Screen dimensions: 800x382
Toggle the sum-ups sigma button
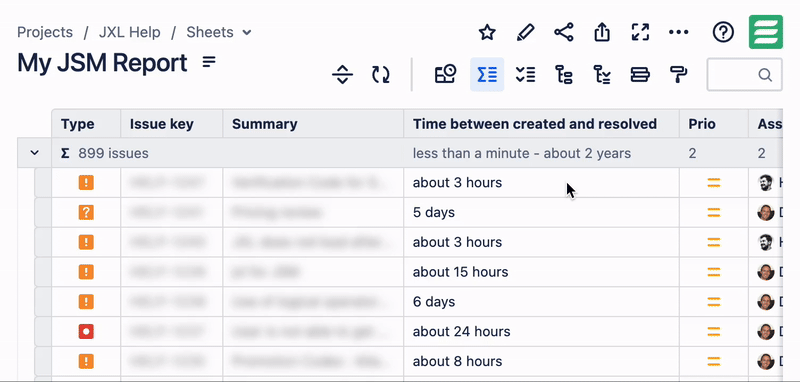(x=487, y=74)
